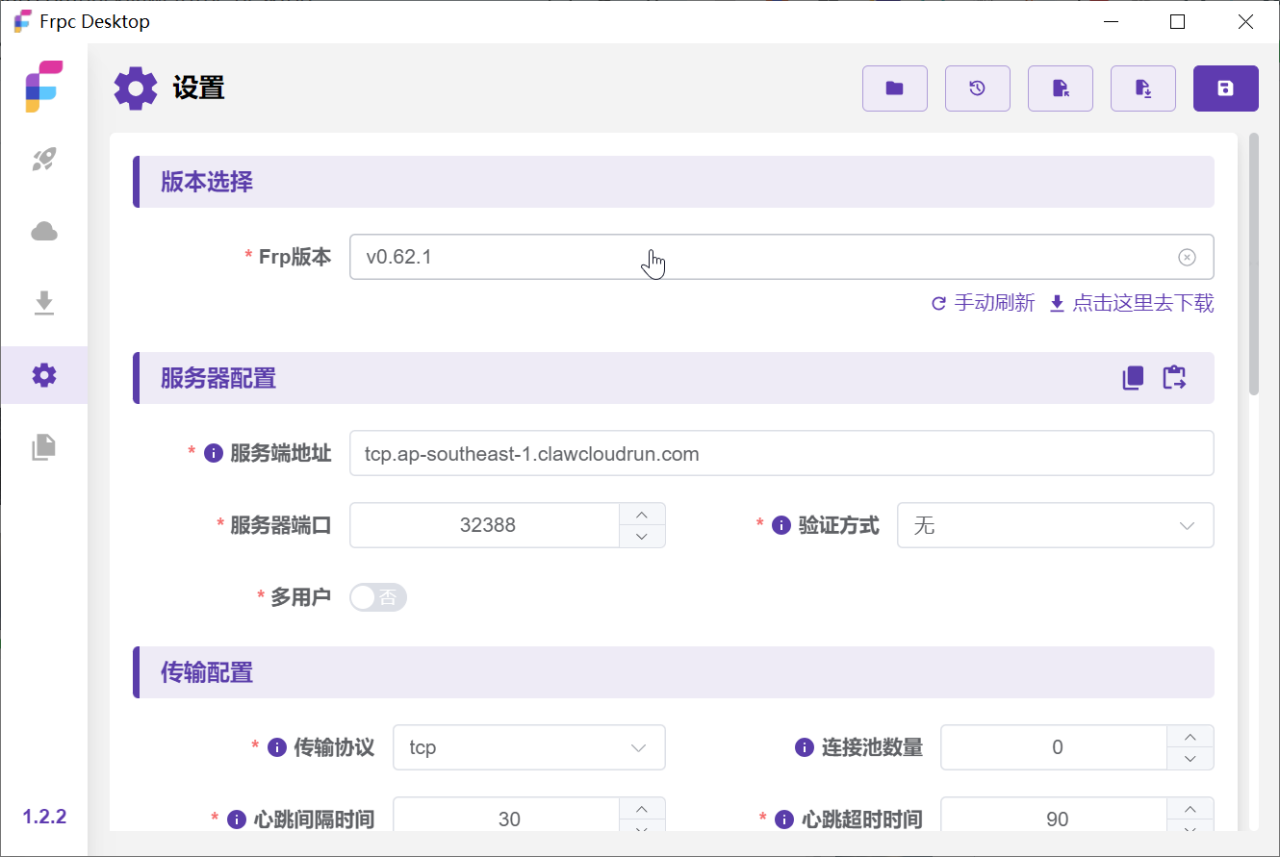Click the version number 1.2.2 in sidebar
The width and height of the screenshot is (1280, 857).
click(x=44, y=816)
